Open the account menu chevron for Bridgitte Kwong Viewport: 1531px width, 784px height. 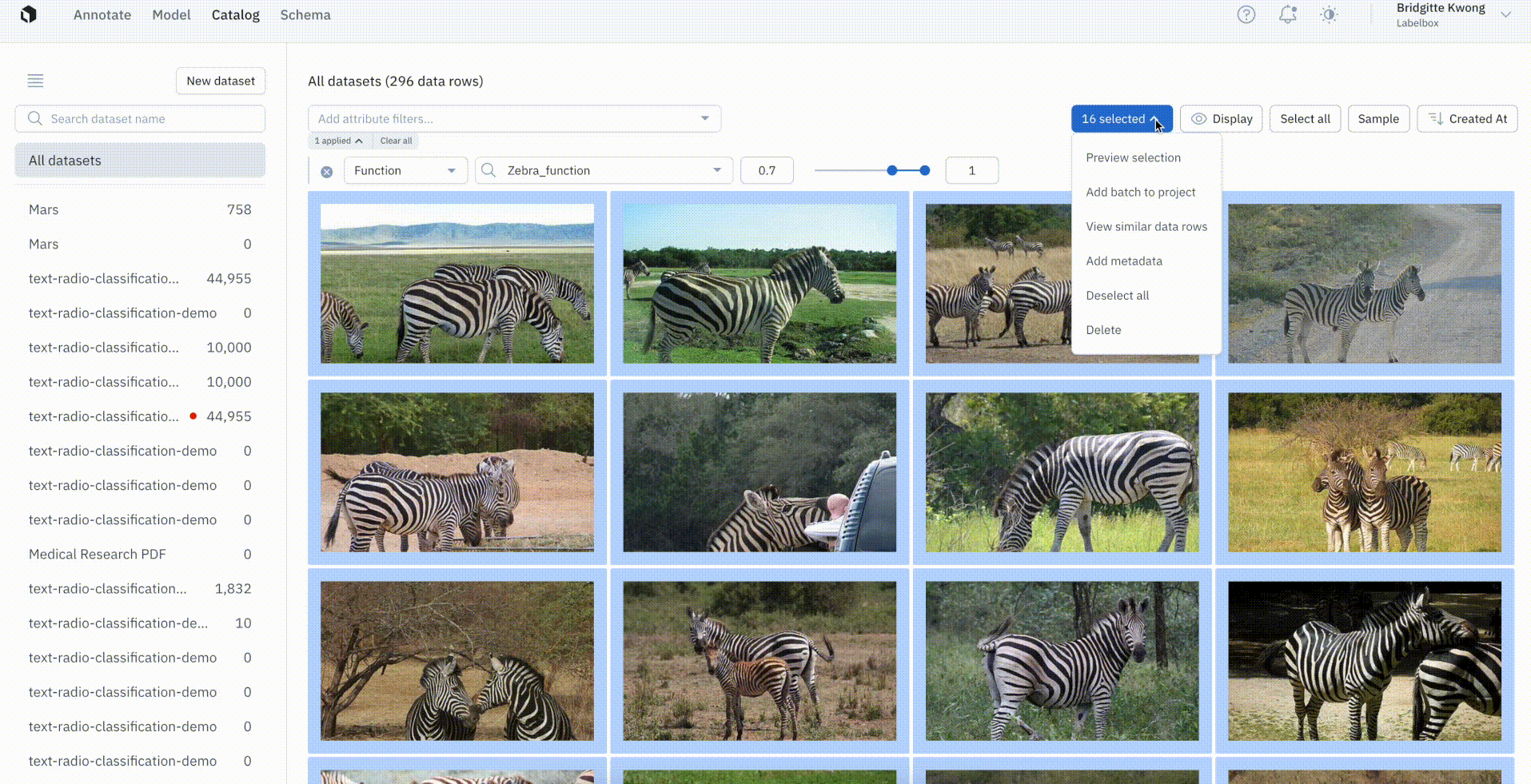click(x=1506, y=14)
